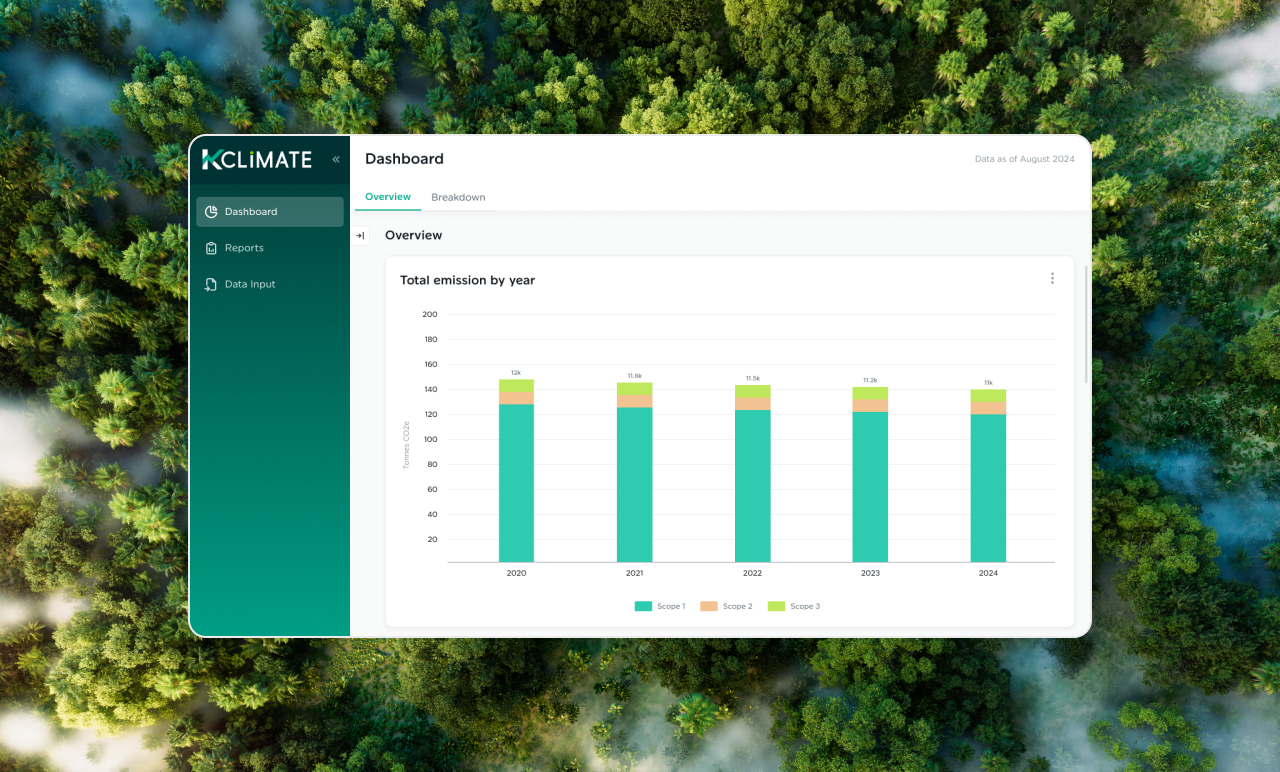Click the Data Input file icon
1280x772 pixels.
(x=211, y=285)
